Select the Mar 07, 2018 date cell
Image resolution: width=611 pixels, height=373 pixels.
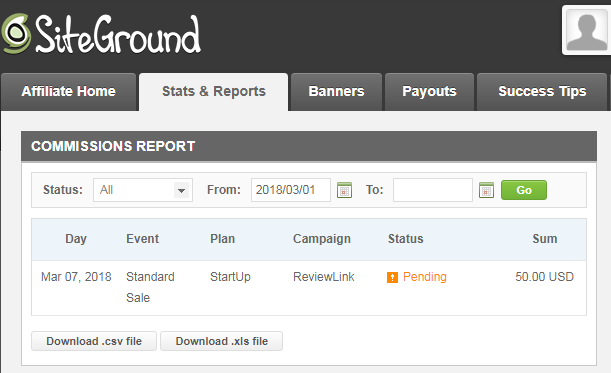(x=76, y=277)
